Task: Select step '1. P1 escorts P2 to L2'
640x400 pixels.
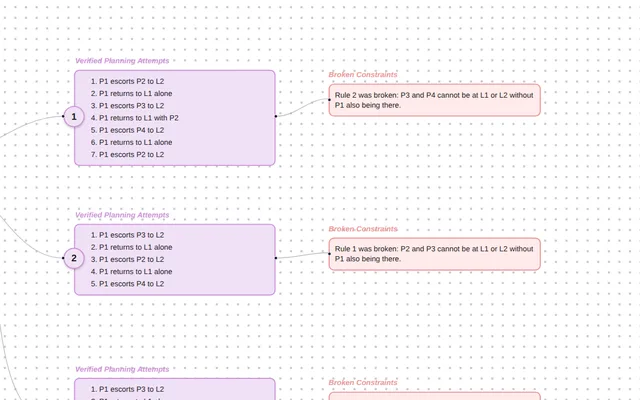Action: (x=127, y=81)
